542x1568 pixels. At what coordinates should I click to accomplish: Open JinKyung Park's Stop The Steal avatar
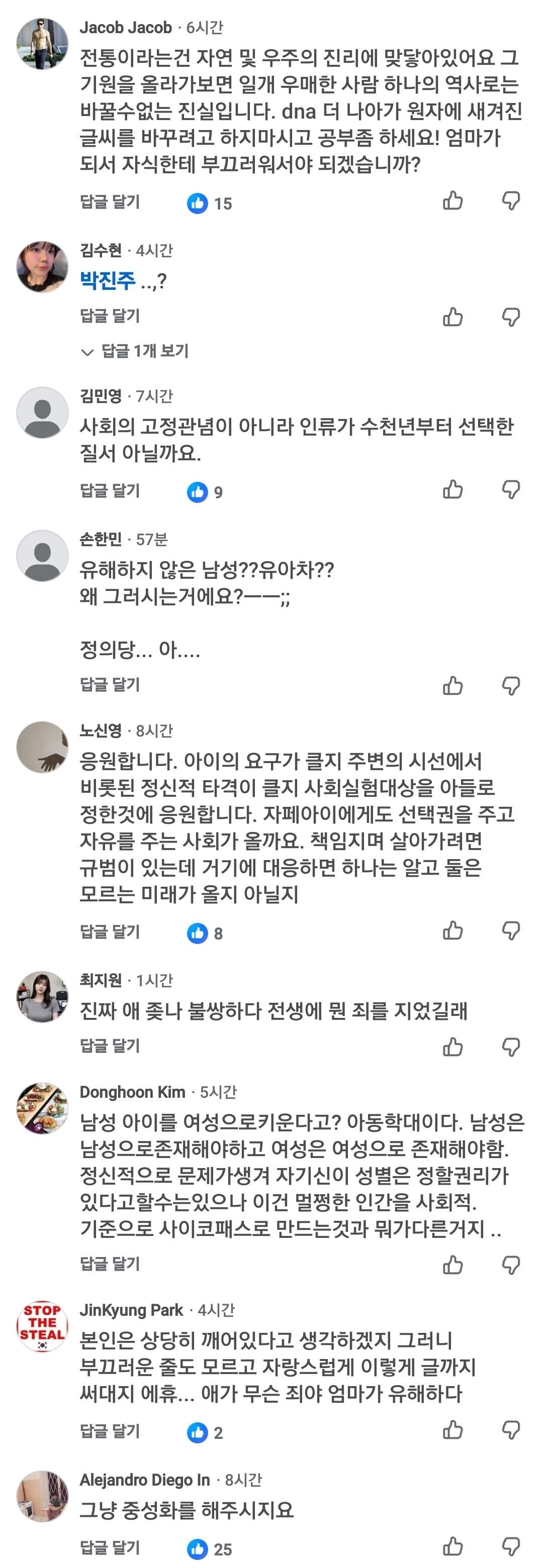tap(42, 1326)
